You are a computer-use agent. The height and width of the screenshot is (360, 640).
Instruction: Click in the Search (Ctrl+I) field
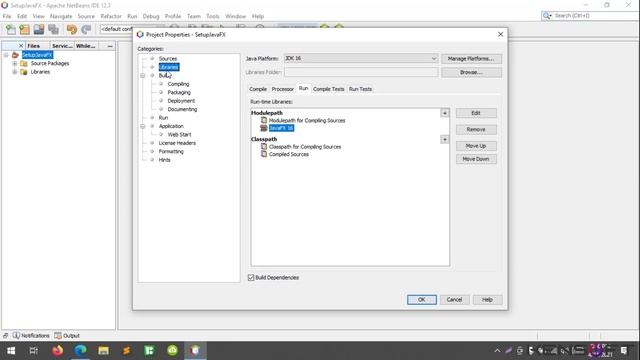point(595,16)
